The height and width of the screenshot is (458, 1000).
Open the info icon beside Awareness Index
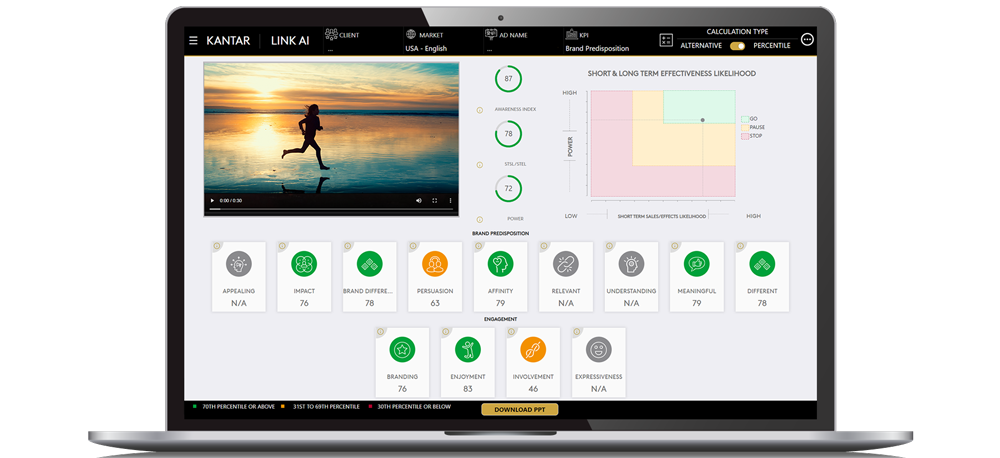(x=480, y=110)
